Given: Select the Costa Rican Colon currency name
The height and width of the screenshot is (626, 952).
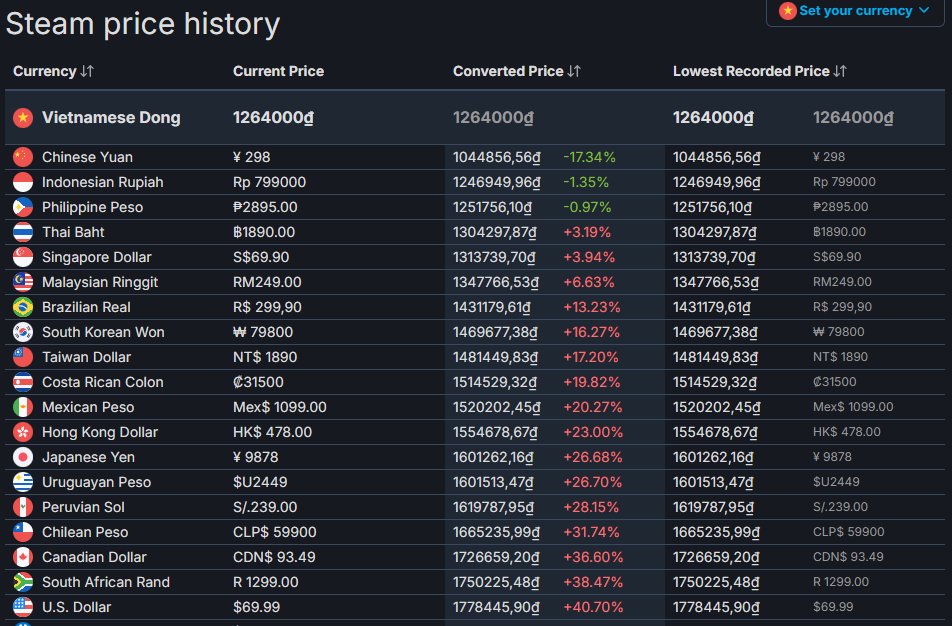Looking at the screenshot, I should [103, 382].
